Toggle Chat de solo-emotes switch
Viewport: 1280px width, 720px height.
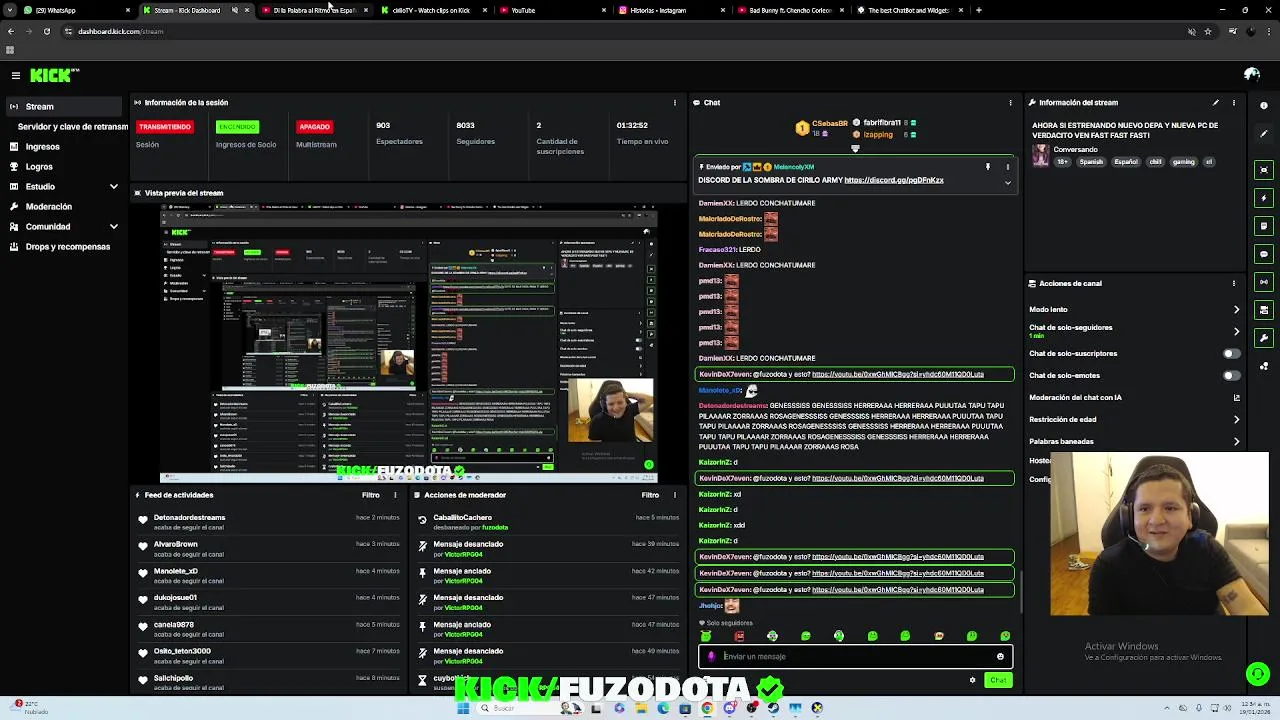pos(1232,375)
